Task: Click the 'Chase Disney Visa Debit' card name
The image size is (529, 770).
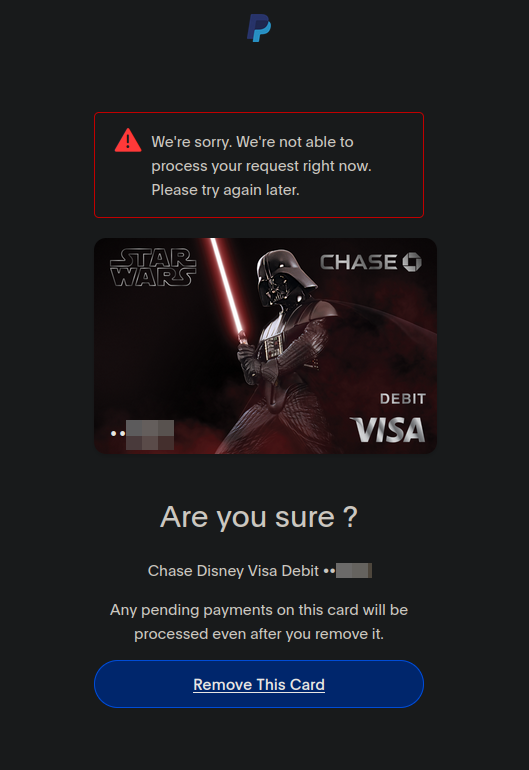Action: pyautogui.click(x=233, y=571)
